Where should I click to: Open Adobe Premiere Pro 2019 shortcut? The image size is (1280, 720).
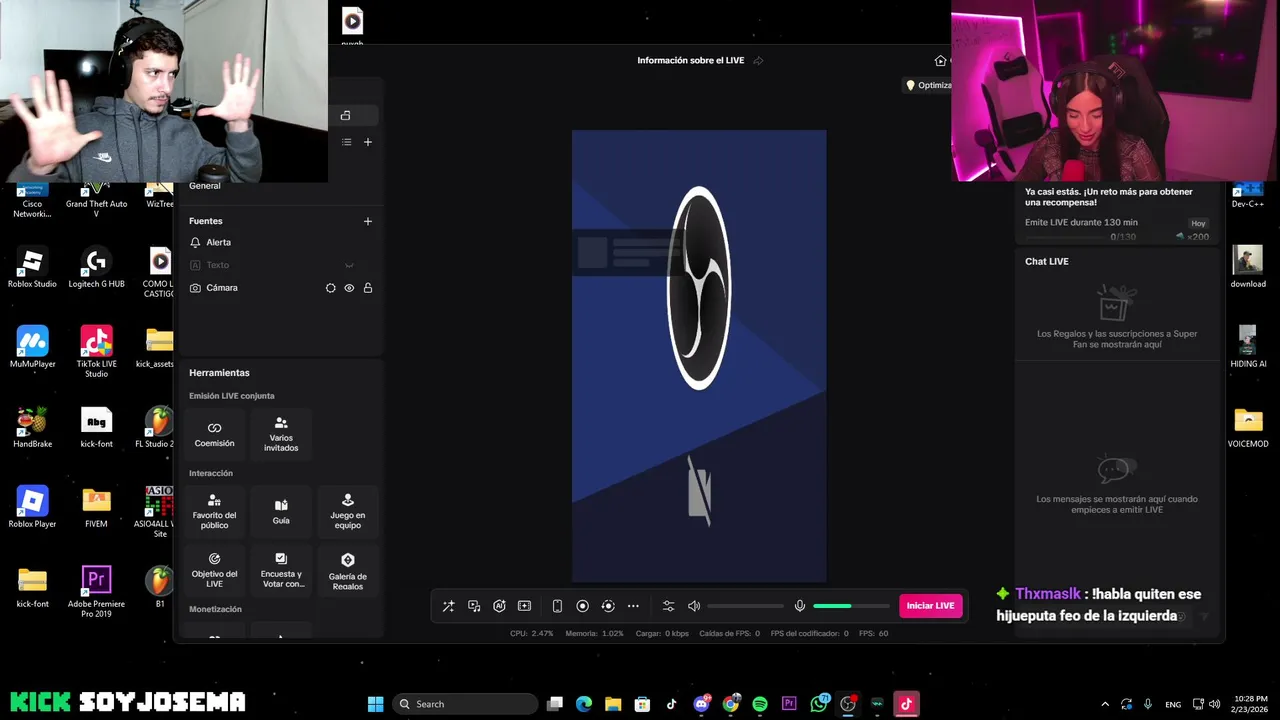point(96,592)
